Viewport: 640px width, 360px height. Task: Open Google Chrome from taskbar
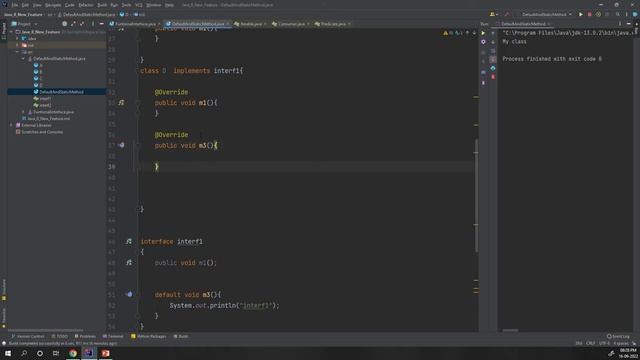(x=73, y=353)
